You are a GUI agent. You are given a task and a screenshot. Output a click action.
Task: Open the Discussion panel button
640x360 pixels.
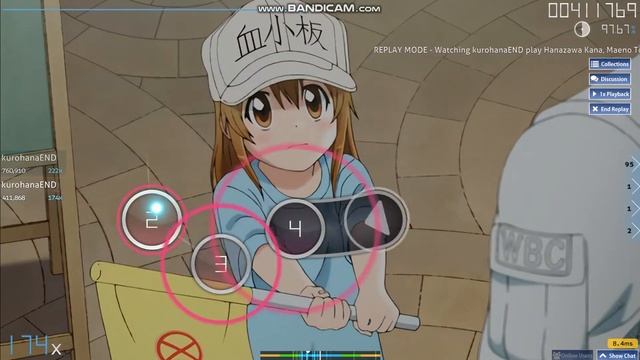point(610,79)
